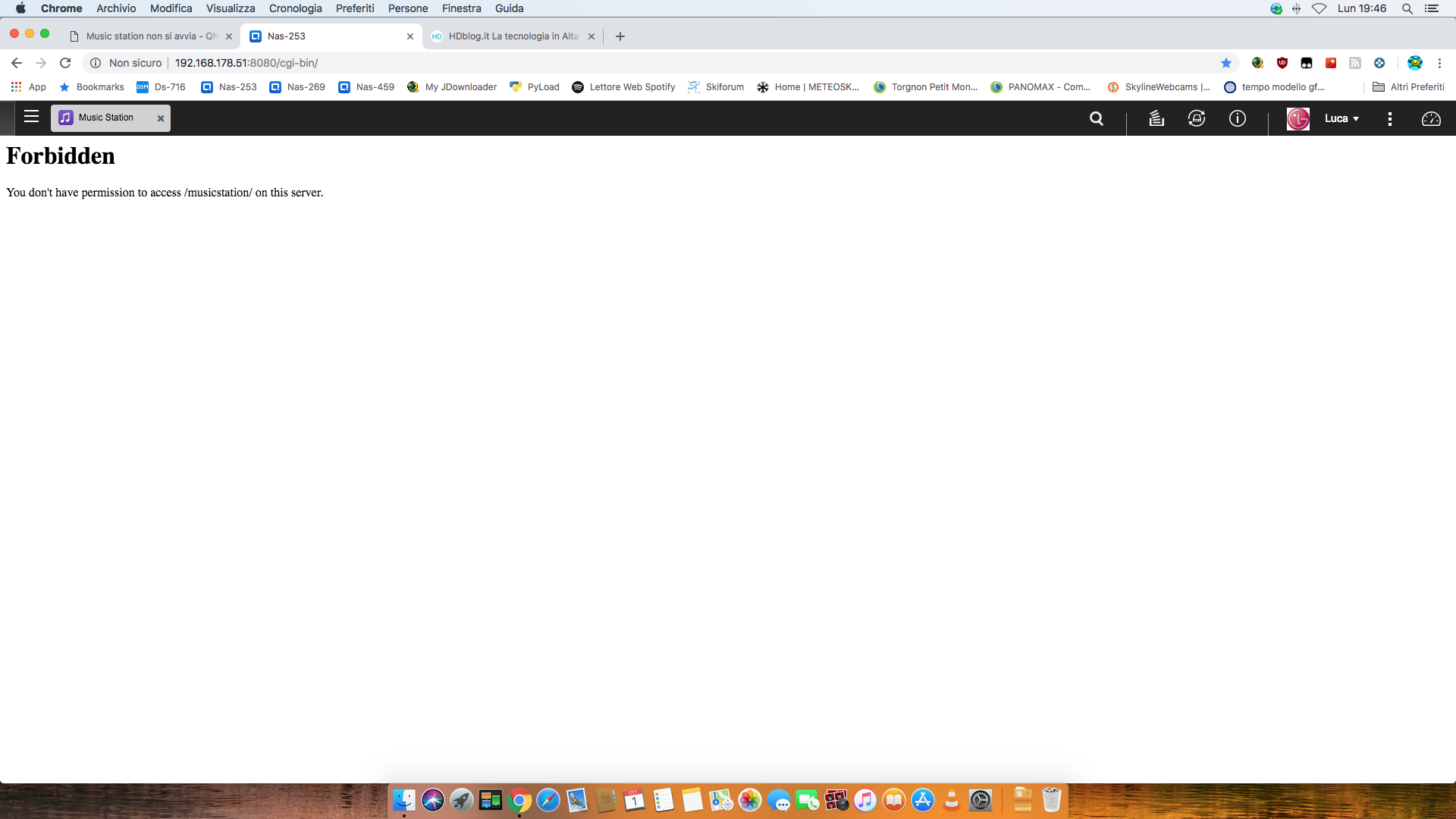Toggle the bookmark star in address bar
This screenshot has width=1456, height=819.
1225,63
